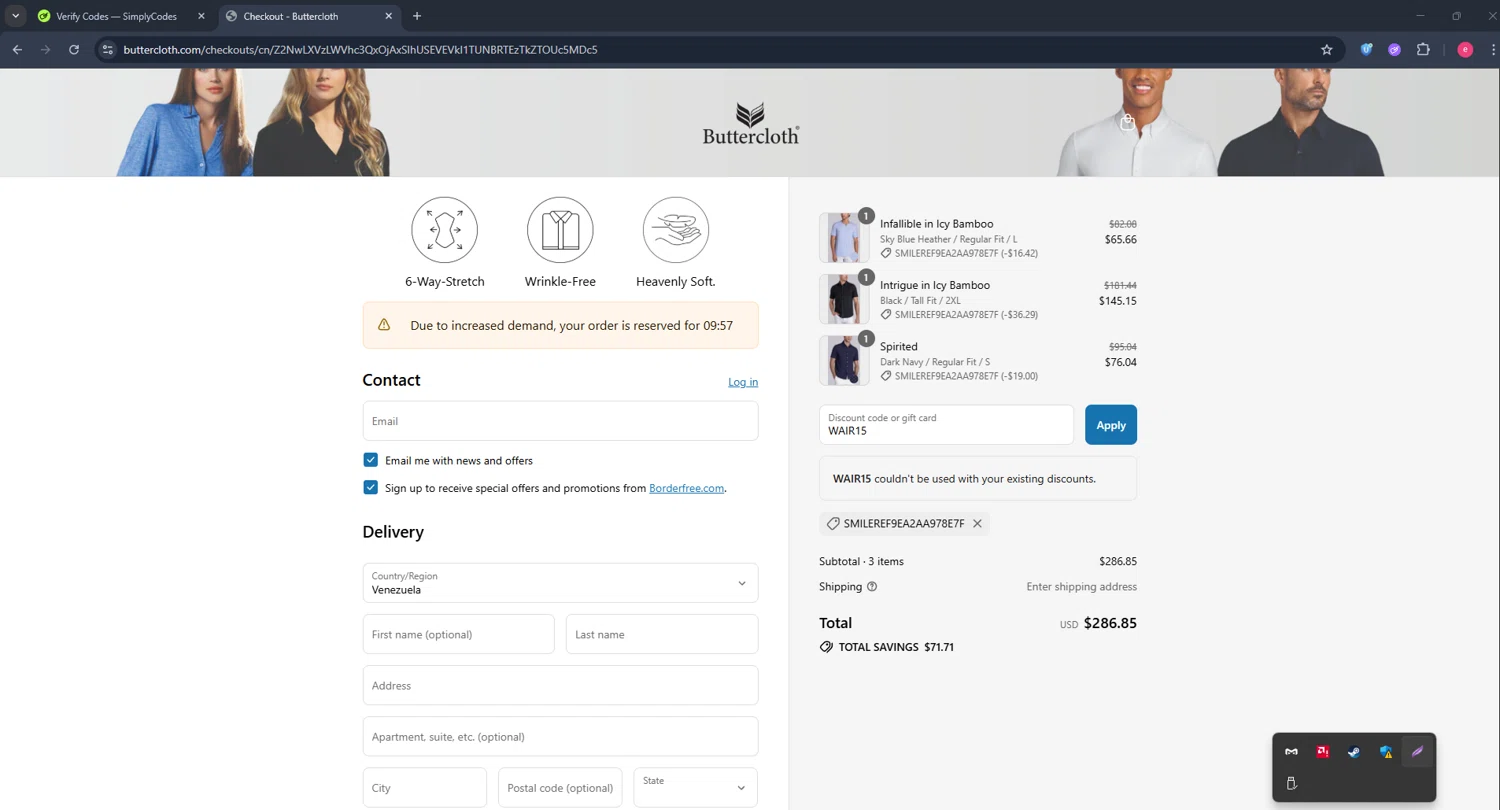Image resolution: width=1500 pixels, height=810 pixels.
Task: View site information icon in address bar
Action: tap(108, 49)
